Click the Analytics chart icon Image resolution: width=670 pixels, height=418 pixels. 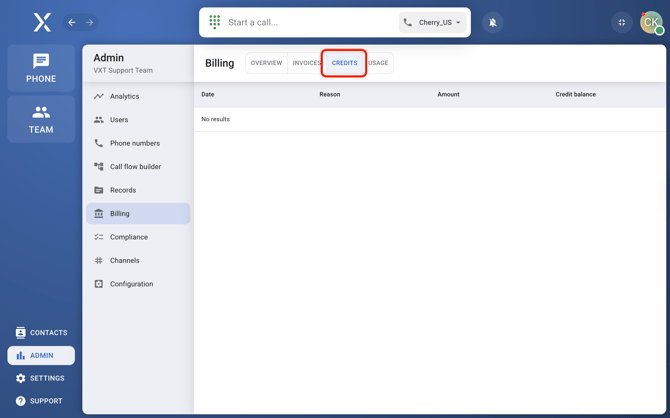[x=99, y=96]
